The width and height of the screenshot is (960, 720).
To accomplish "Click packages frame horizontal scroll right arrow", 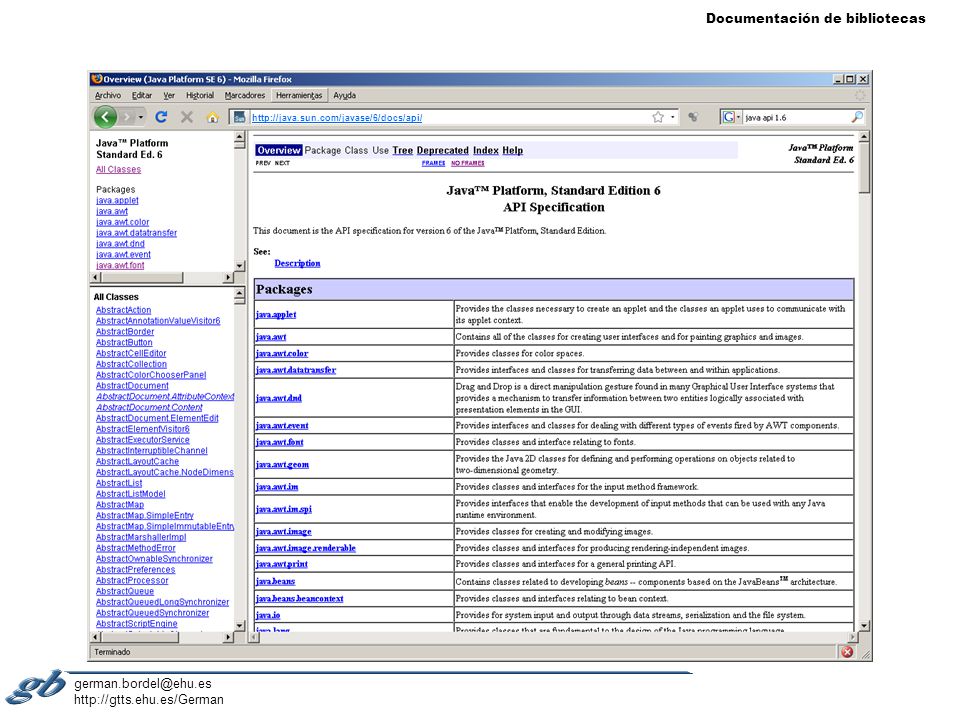I will coord(228,277).
